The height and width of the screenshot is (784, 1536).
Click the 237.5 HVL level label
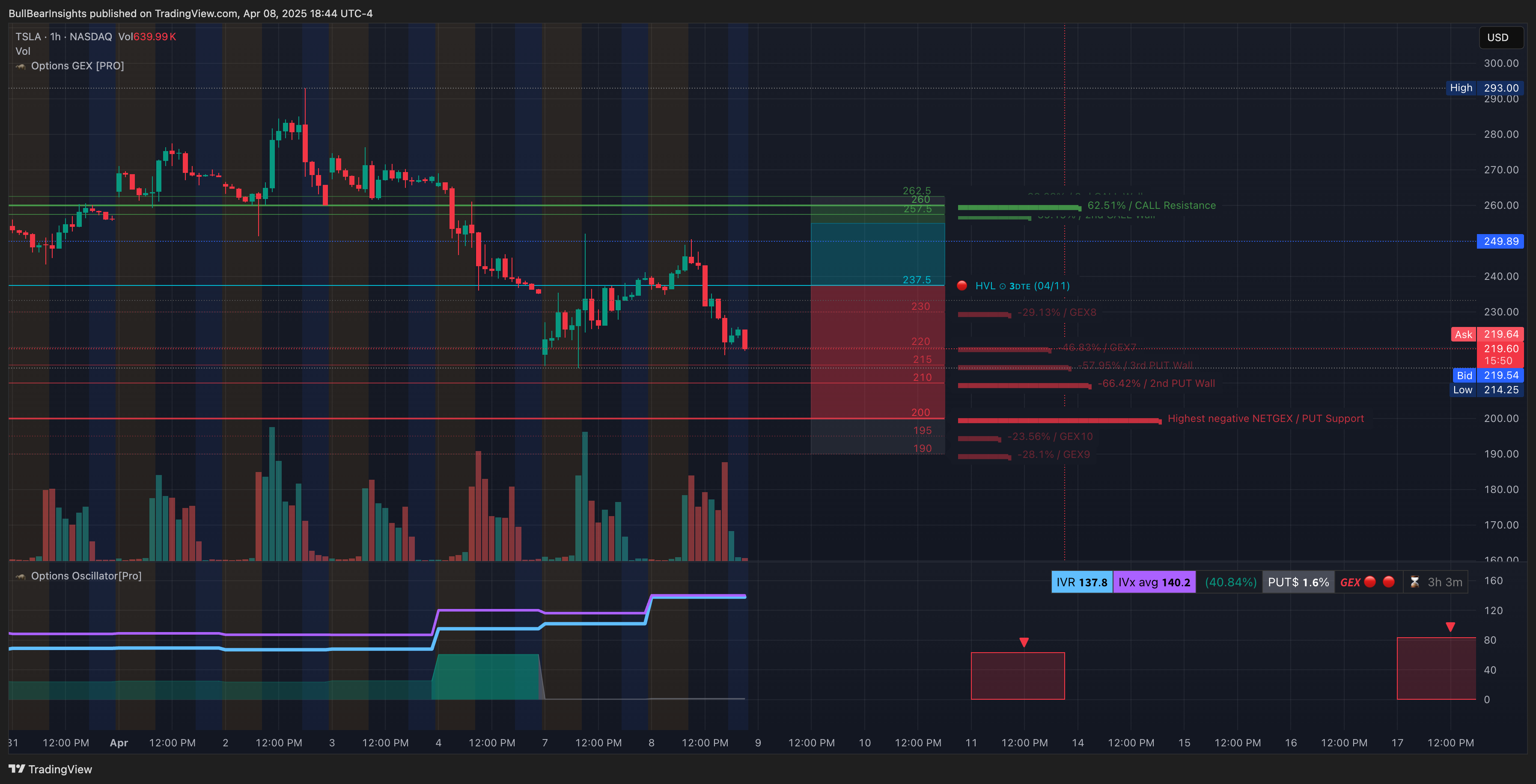tap(917, 279)
